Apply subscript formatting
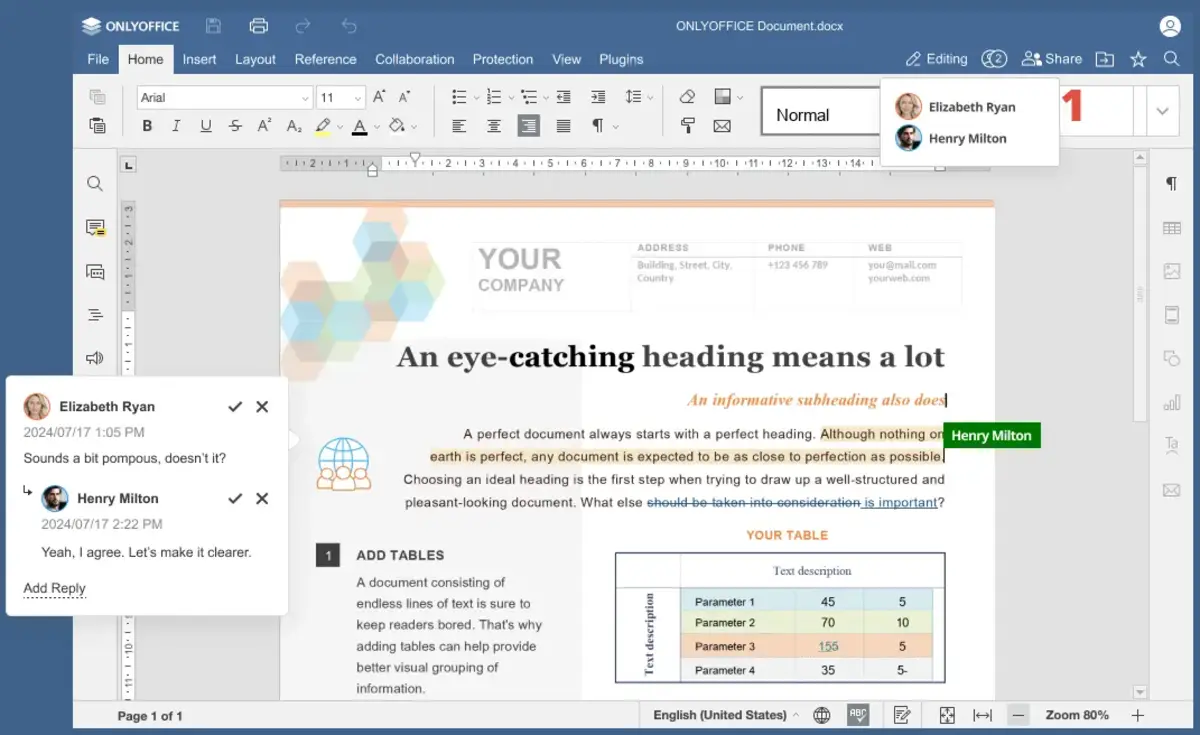1200x735 pixels. point(294,126)
